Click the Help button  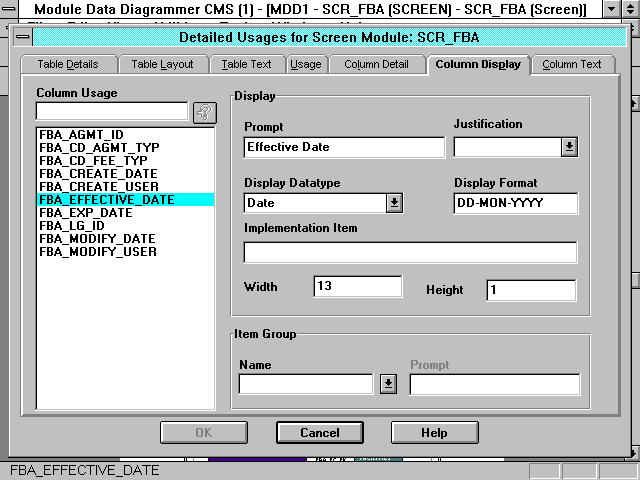click(433, 433)
